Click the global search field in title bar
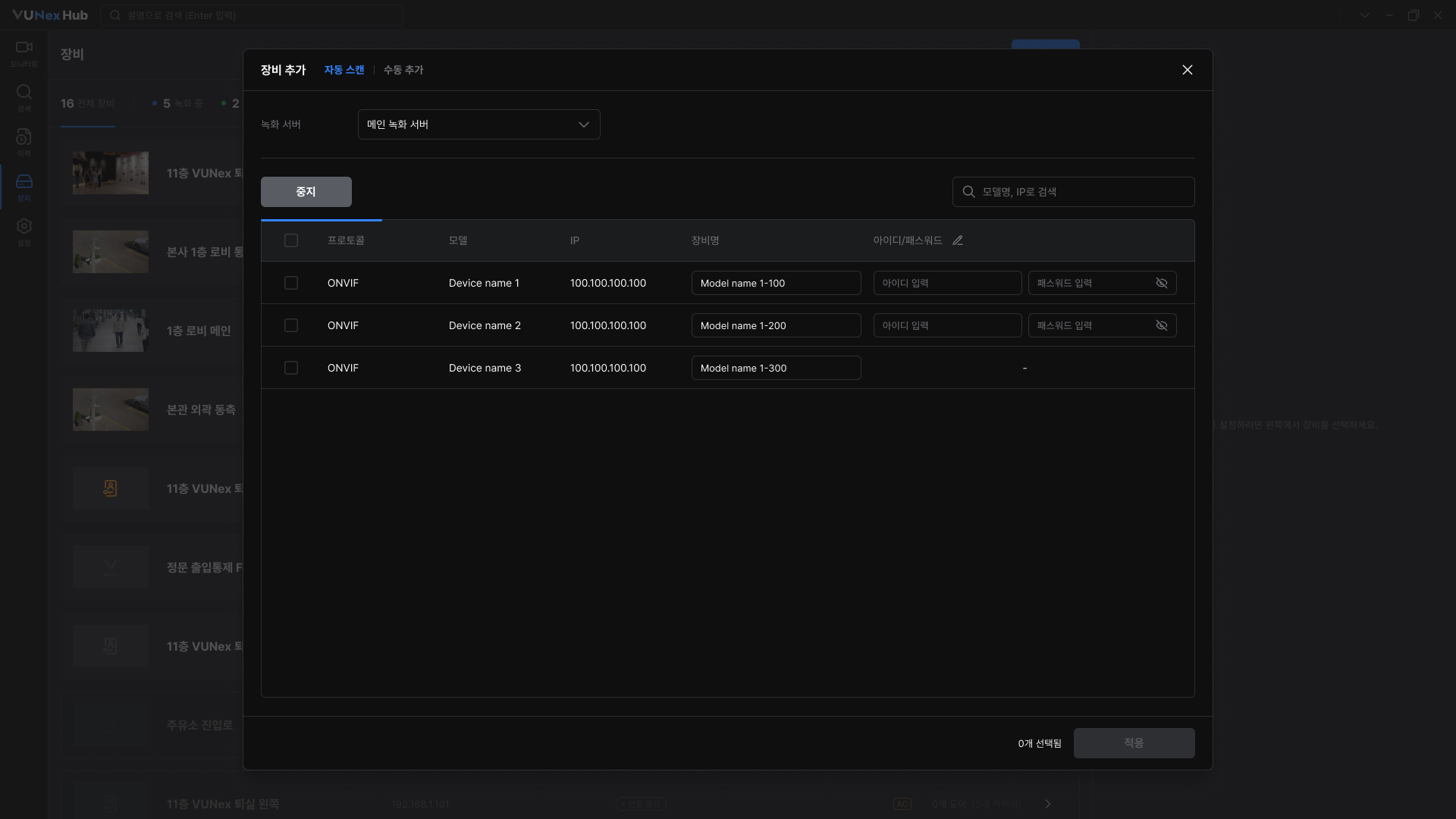Screen dimensions: 1456x819 click(x=252, y=15)
